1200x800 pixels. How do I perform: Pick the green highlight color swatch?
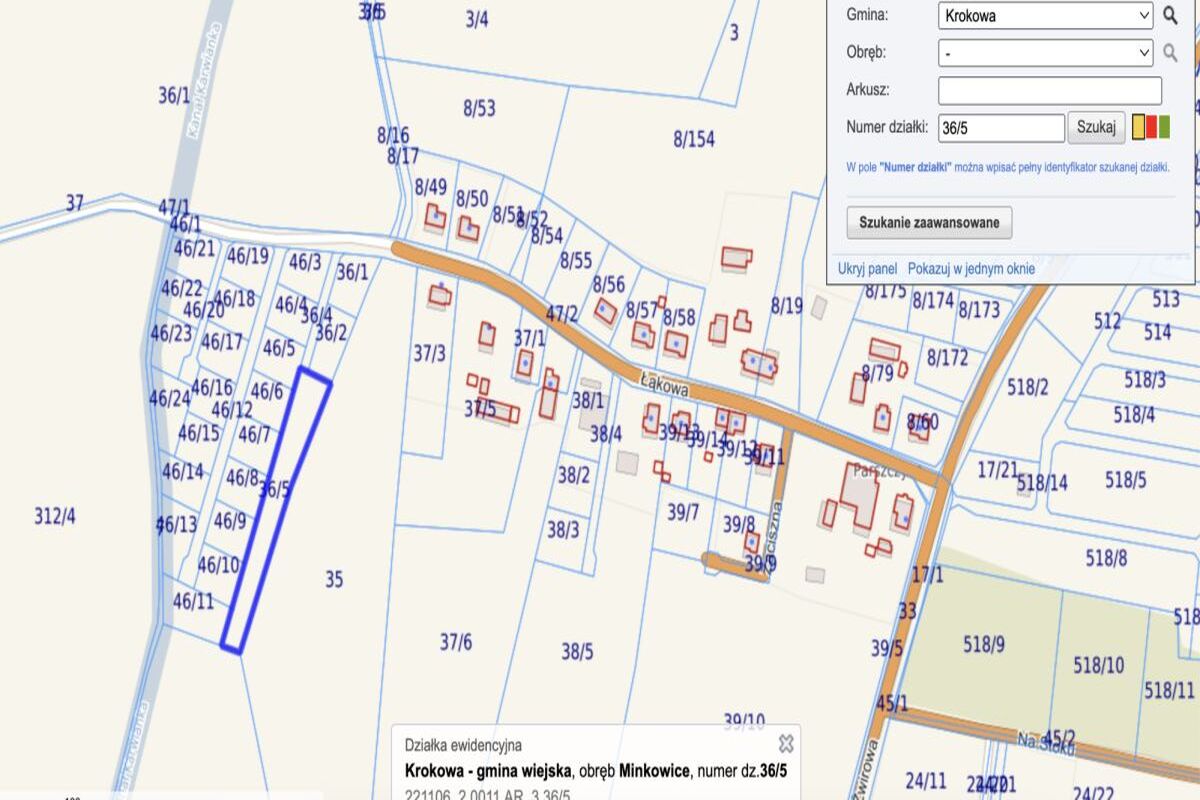pos(1164,127)
